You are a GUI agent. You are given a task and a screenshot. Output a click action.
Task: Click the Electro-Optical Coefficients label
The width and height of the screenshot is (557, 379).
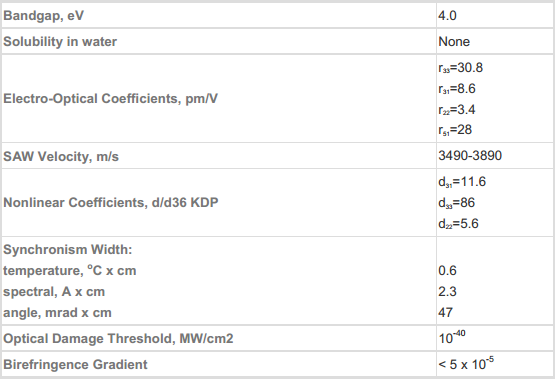click(x=110, y=98)
